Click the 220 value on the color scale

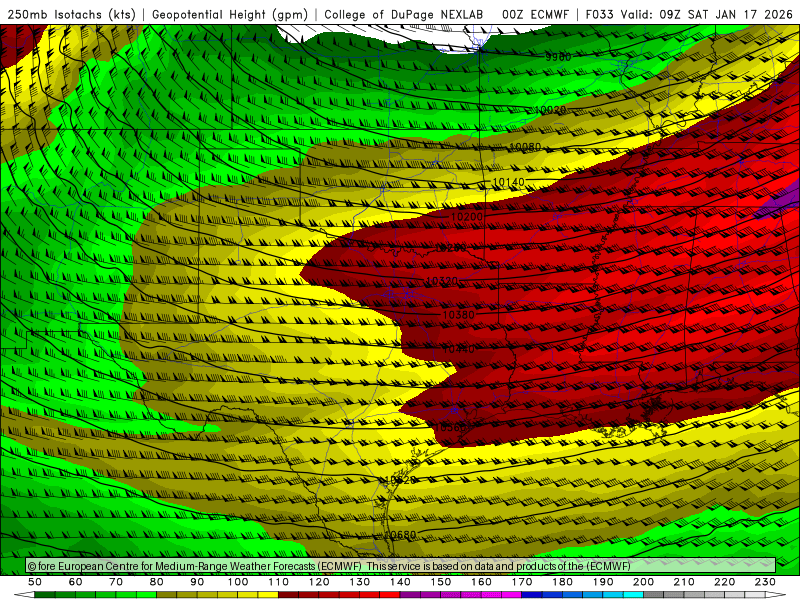pyautogui.click(x=724, y=582)
